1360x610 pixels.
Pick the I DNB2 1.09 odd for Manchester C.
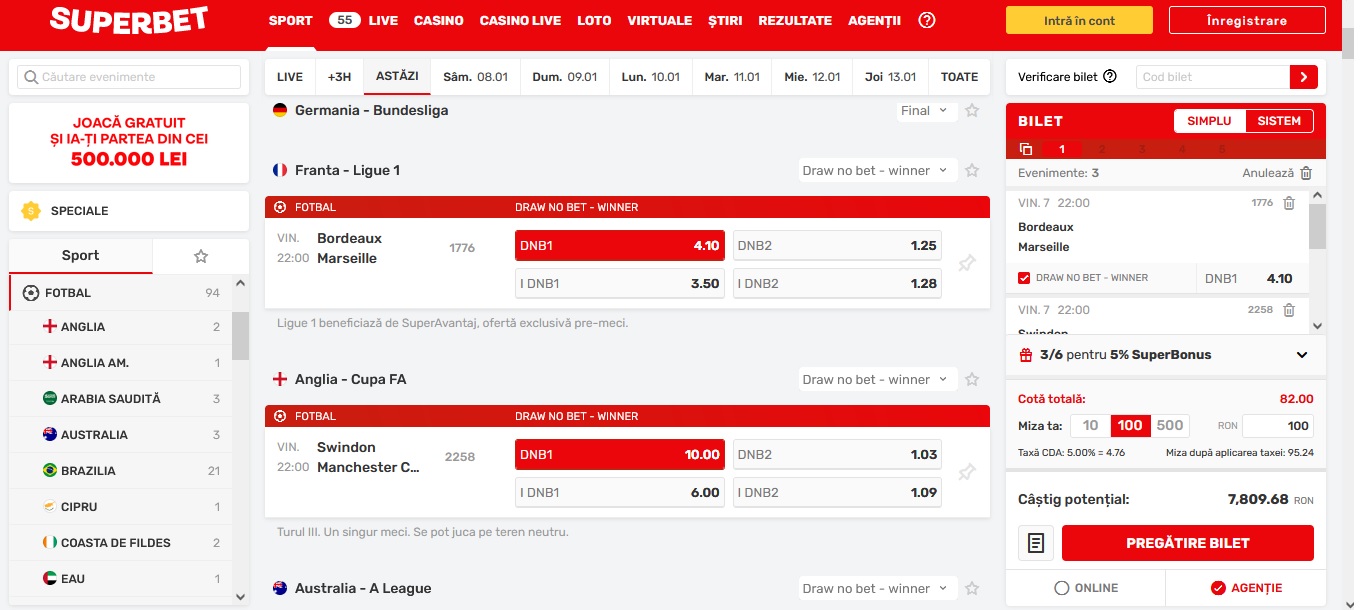(837, 493)
